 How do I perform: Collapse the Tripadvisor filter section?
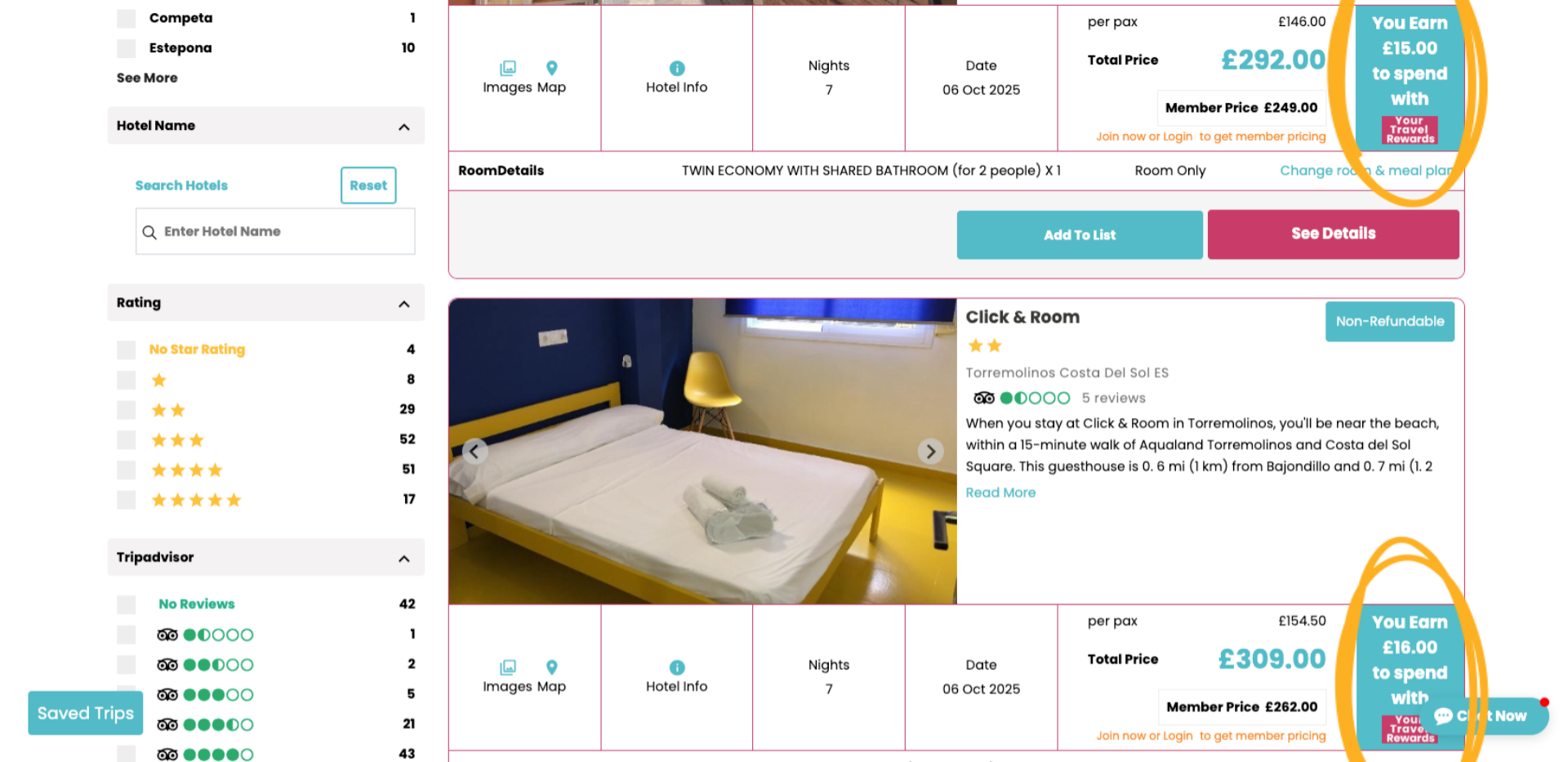tap(403, 559)
